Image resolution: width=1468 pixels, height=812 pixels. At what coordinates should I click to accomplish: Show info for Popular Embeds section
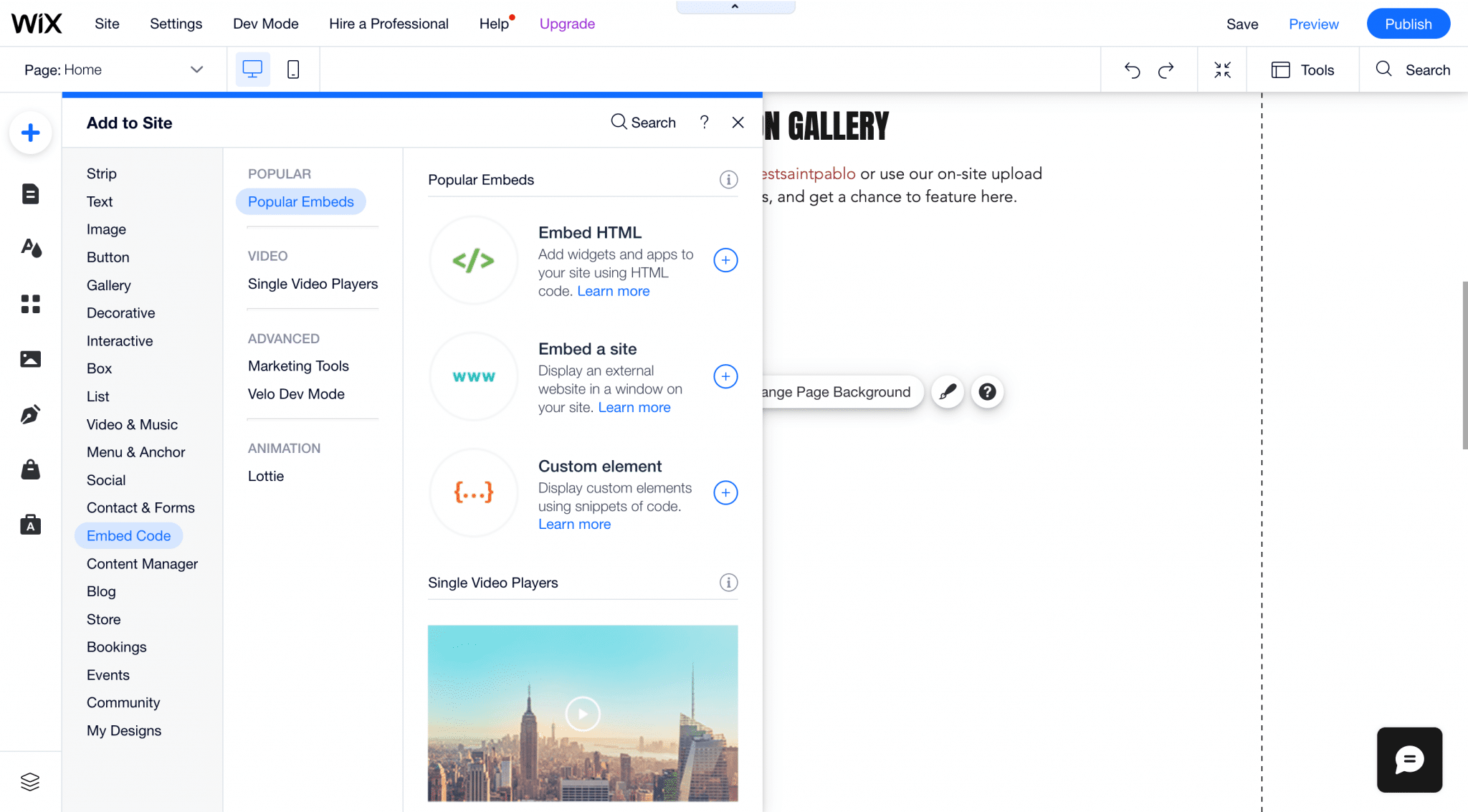coord(728,180)
